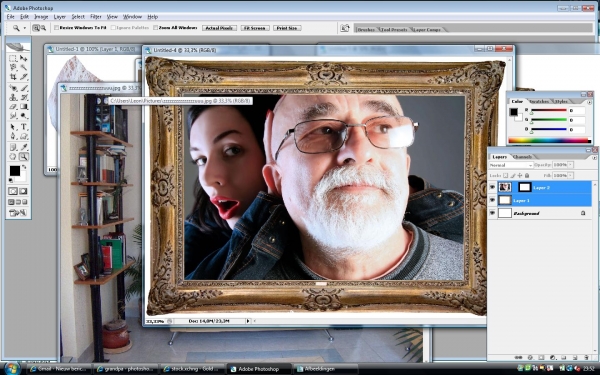Click Create new layer icon

coord(575,358)
